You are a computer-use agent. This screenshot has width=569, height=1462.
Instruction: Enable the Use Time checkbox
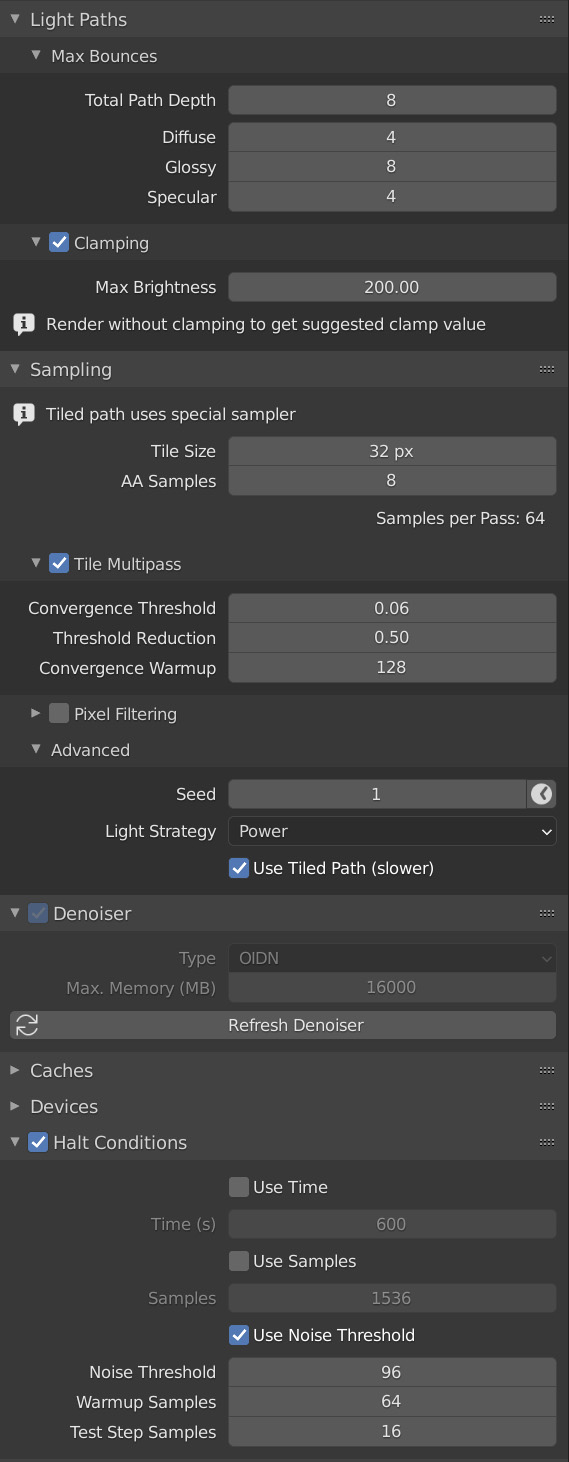pyautogui.click(x=239, y=1187)
